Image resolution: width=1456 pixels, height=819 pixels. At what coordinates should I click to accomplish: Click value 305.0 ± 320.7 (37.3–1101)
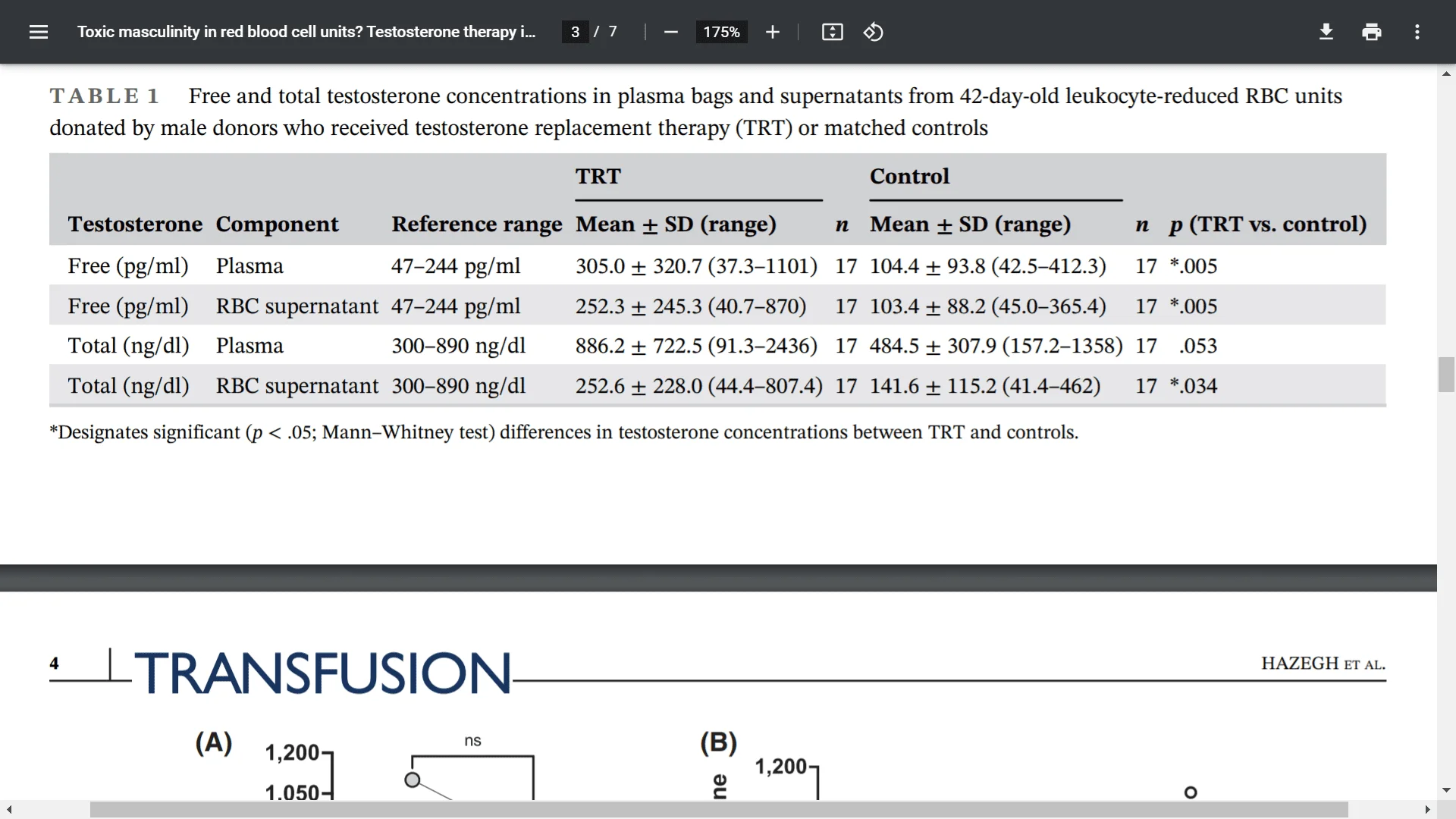(x=696, y=266)
